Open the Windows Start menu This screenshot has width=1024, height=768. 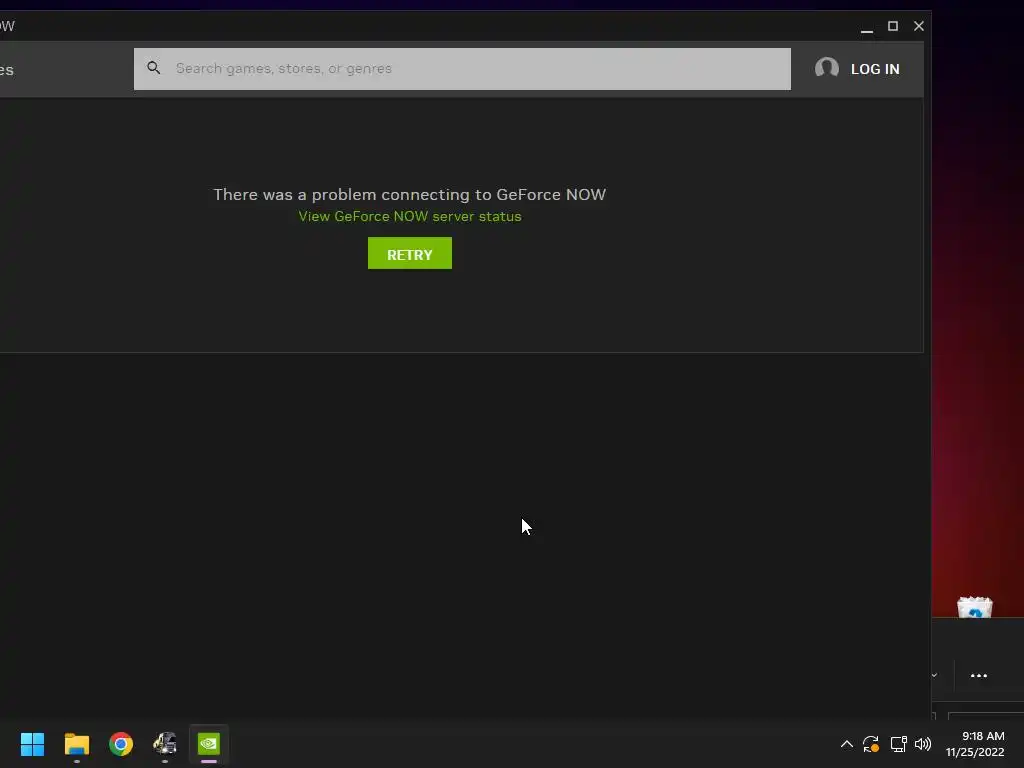tap(32, 744)
